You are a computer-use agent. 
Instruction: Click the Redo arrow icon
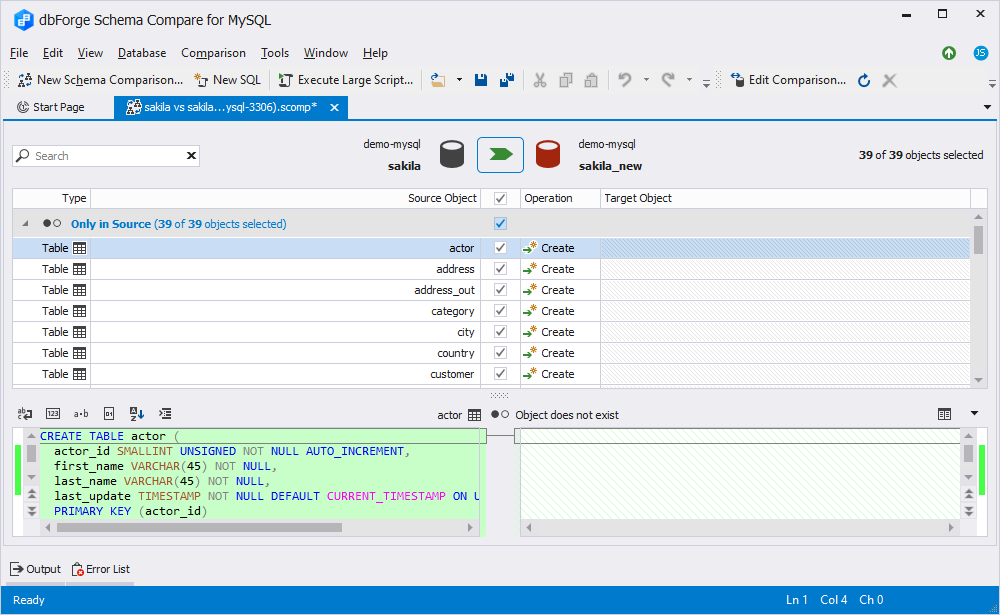668,80
